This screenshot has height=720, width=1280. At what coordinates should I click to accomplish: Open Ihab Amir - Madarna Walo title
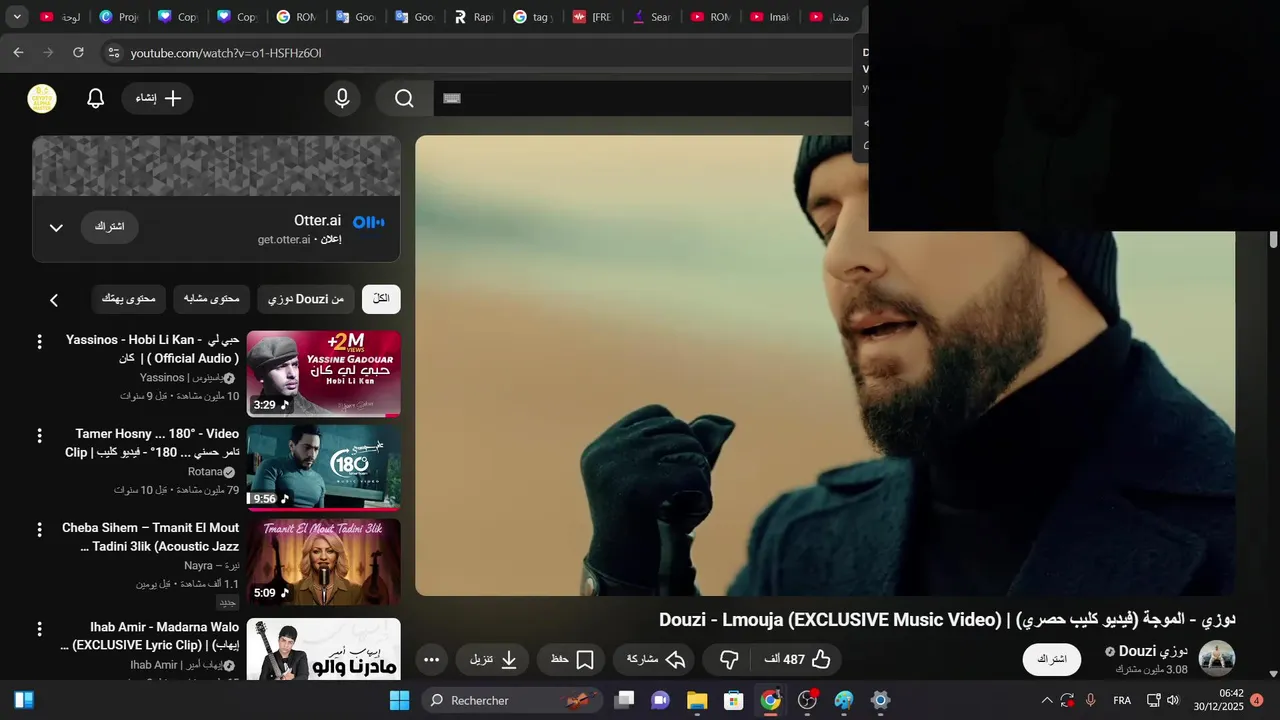(x=150, y=636)
